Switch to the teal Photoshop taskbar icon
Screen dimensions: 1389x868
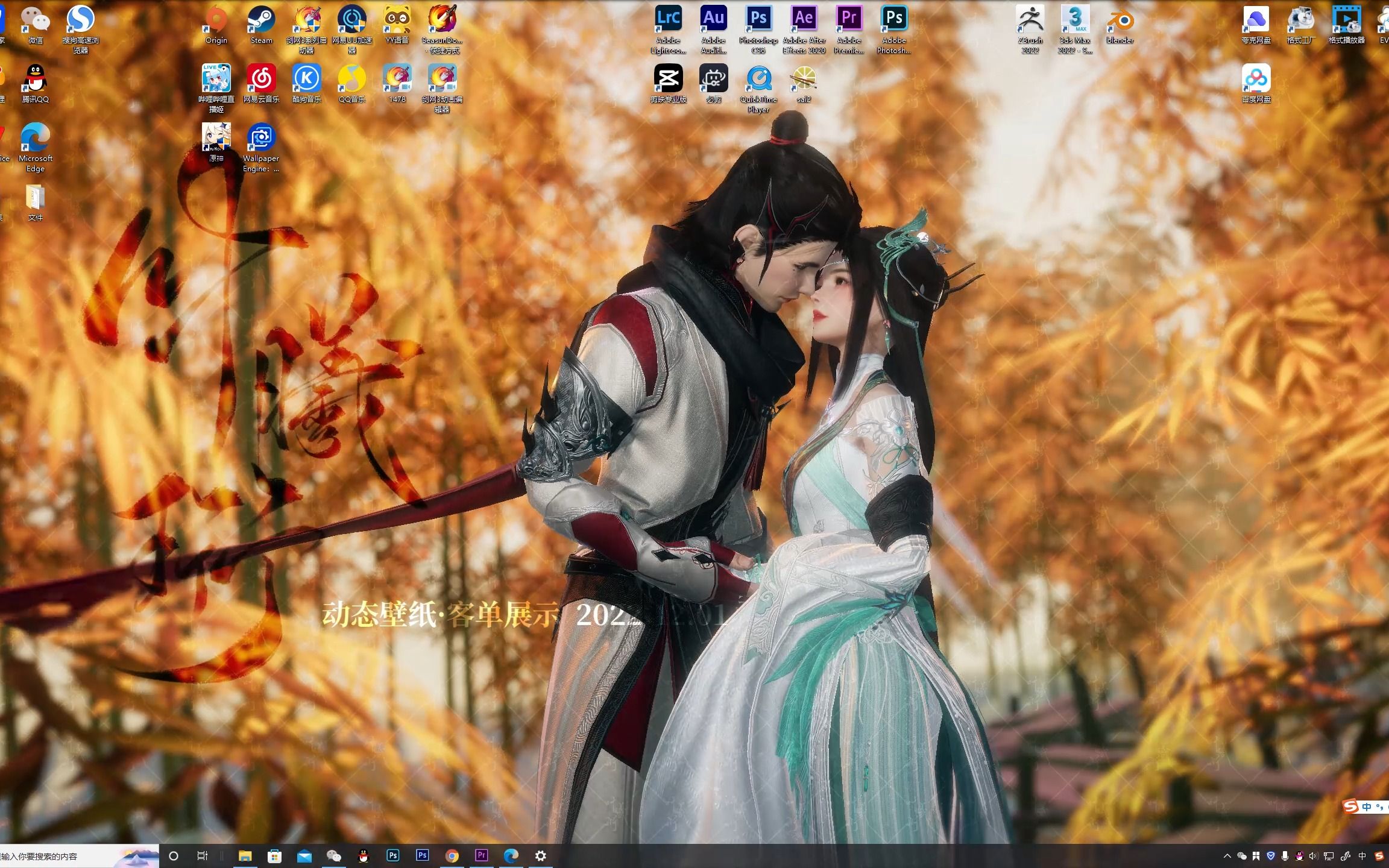[393, 855]
